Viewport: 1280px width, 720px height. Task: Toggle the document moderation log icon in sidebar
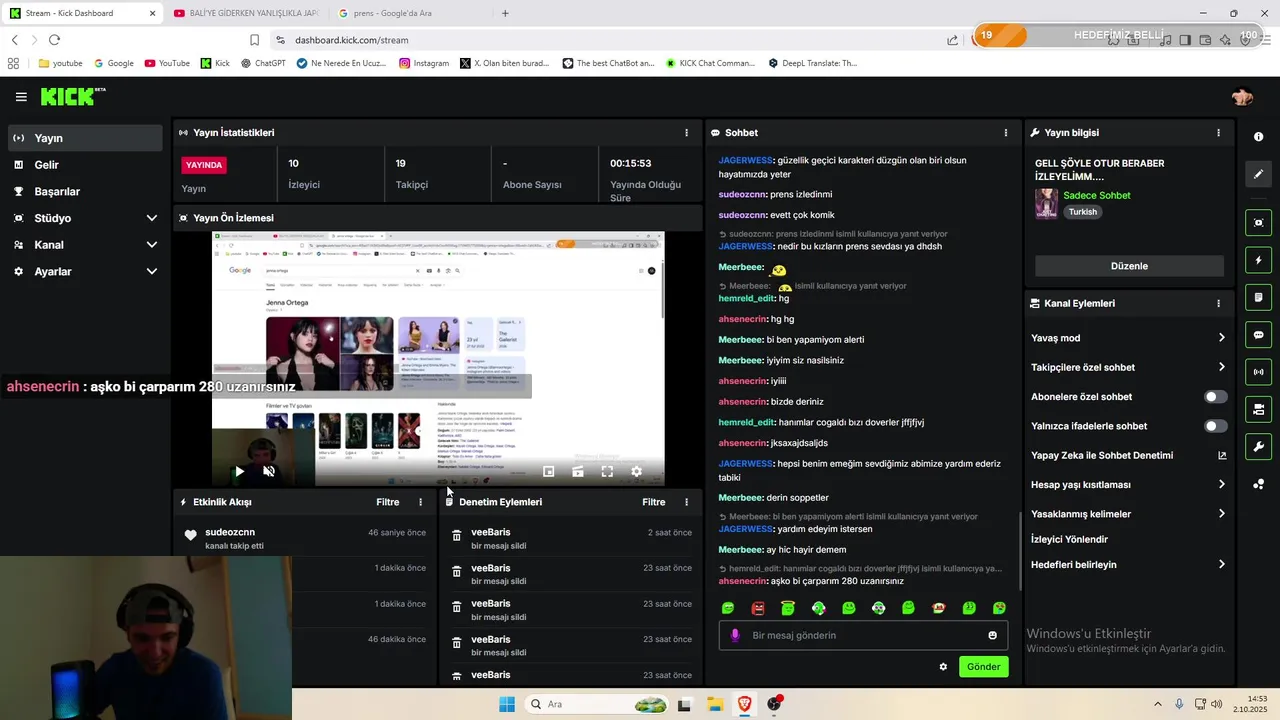(1258, 297)
